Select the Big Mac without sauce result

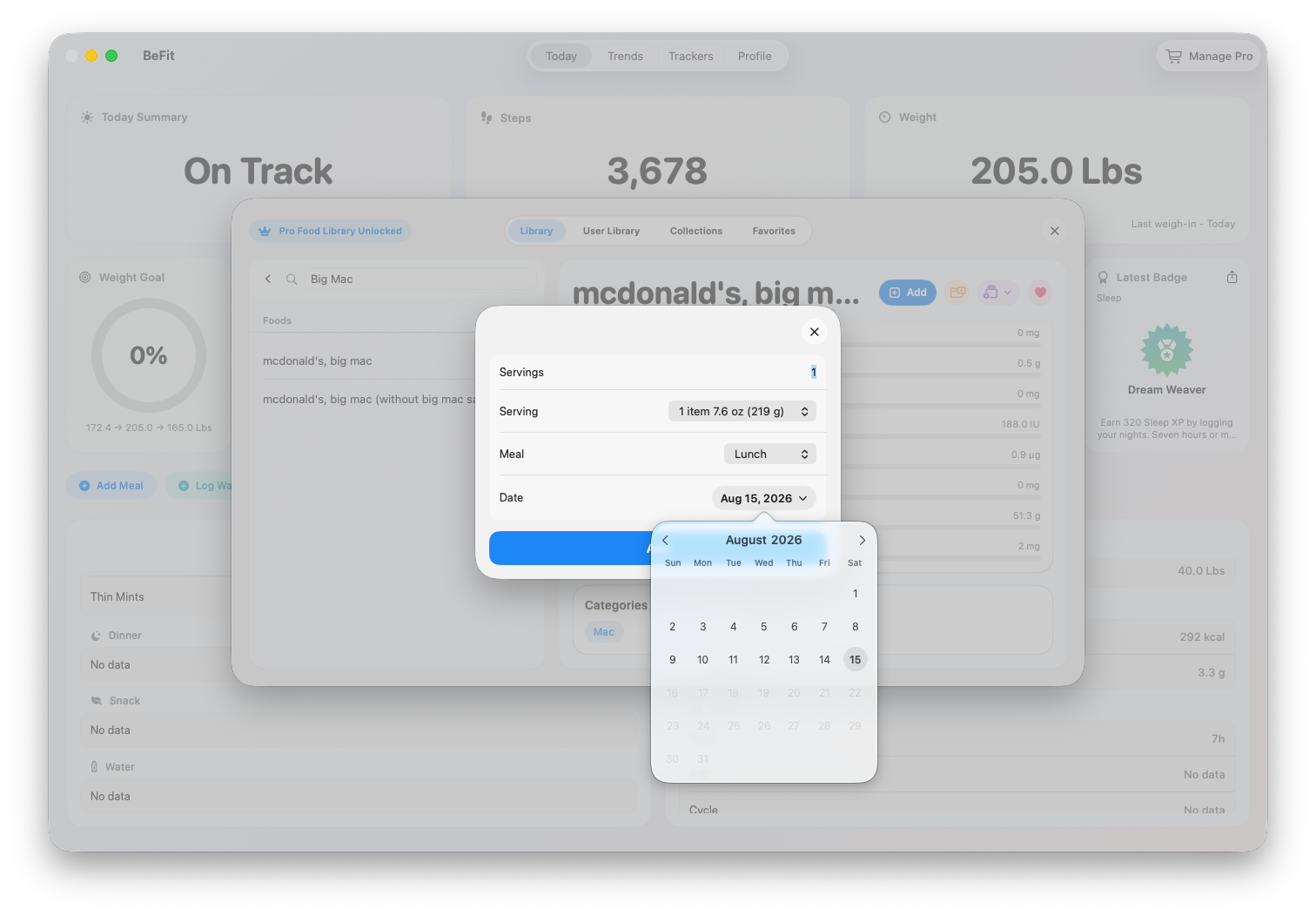click(x=369, y=400)
